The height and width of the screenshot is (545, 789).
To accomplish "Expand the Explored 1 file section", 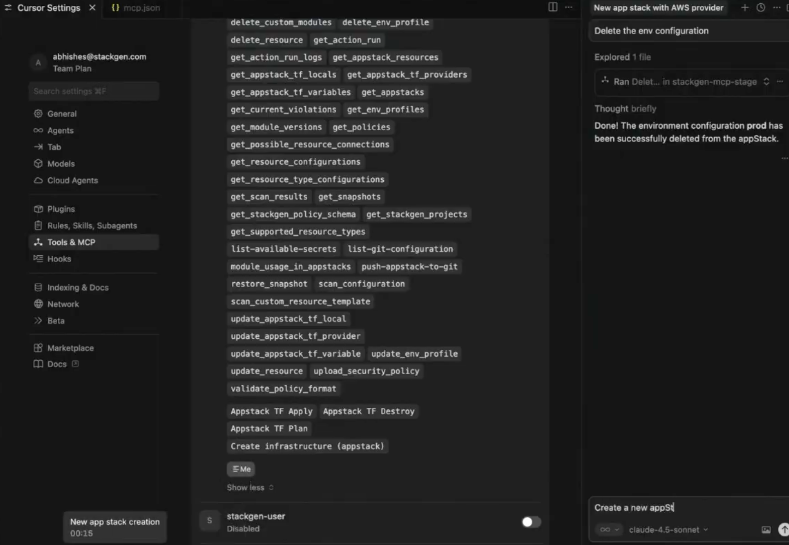I will (x=622, y=57).
